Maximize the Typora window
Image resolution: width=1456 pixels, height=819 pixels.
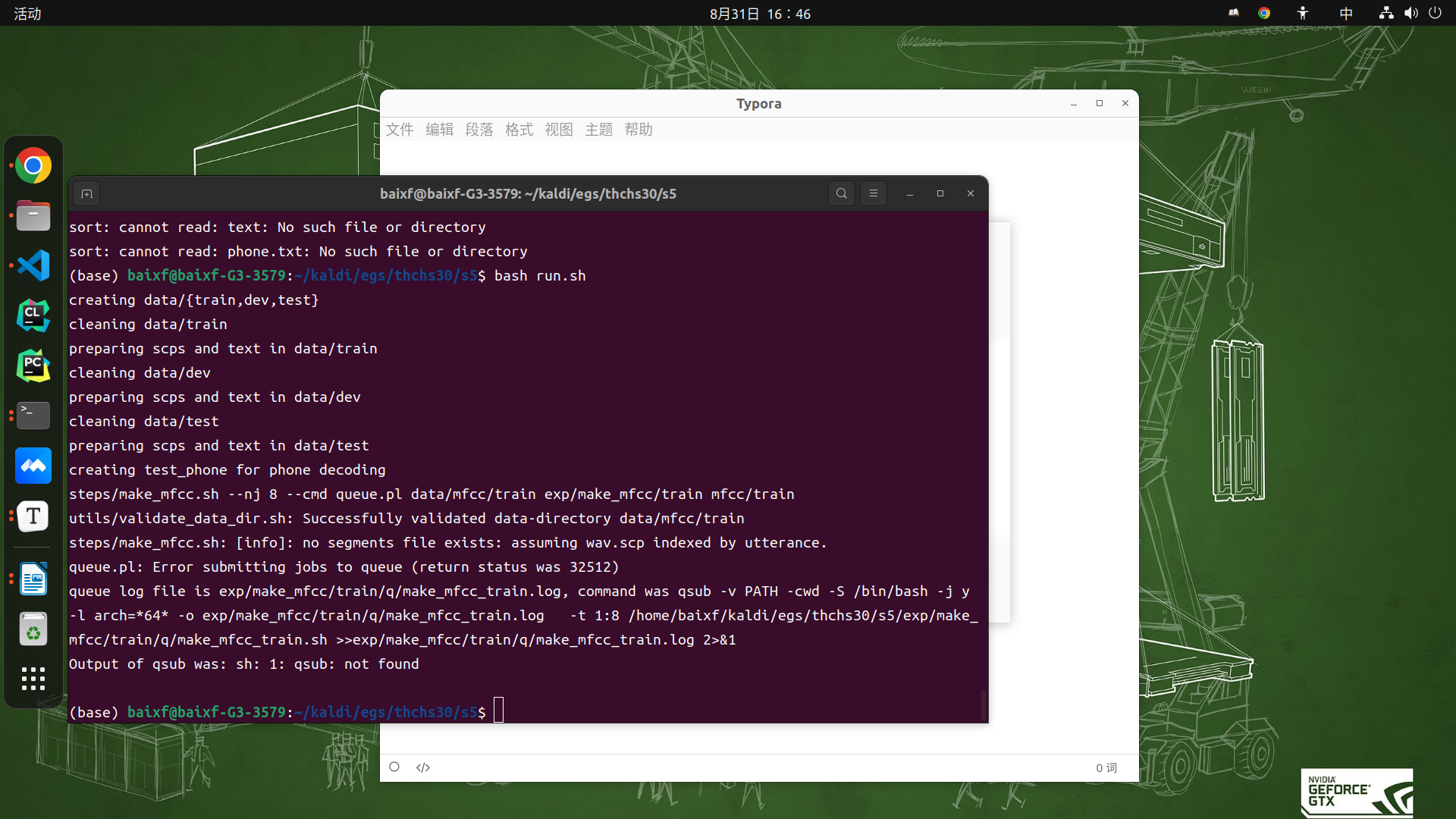[x=1100, y=104]
